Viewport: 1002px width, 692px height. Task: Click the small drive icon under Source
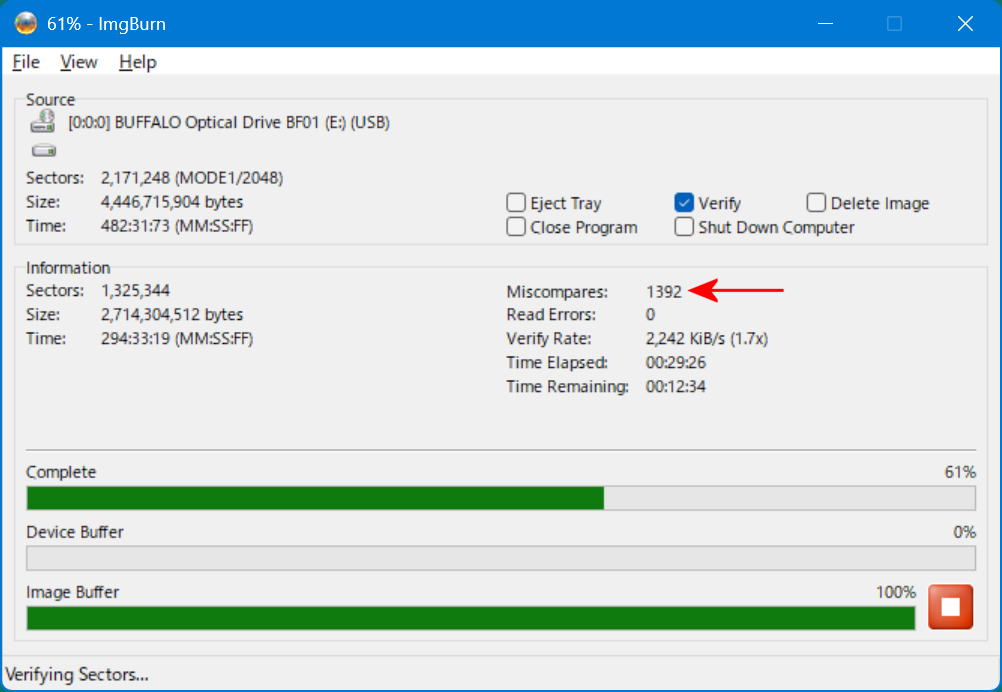click(x=44, y=151)
